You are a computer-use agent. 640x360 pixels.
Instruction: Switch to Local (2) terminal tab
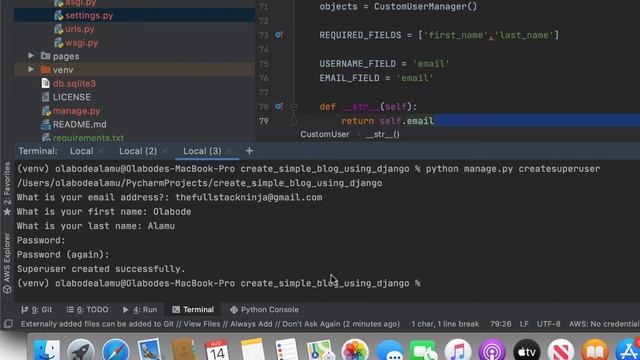138,151
